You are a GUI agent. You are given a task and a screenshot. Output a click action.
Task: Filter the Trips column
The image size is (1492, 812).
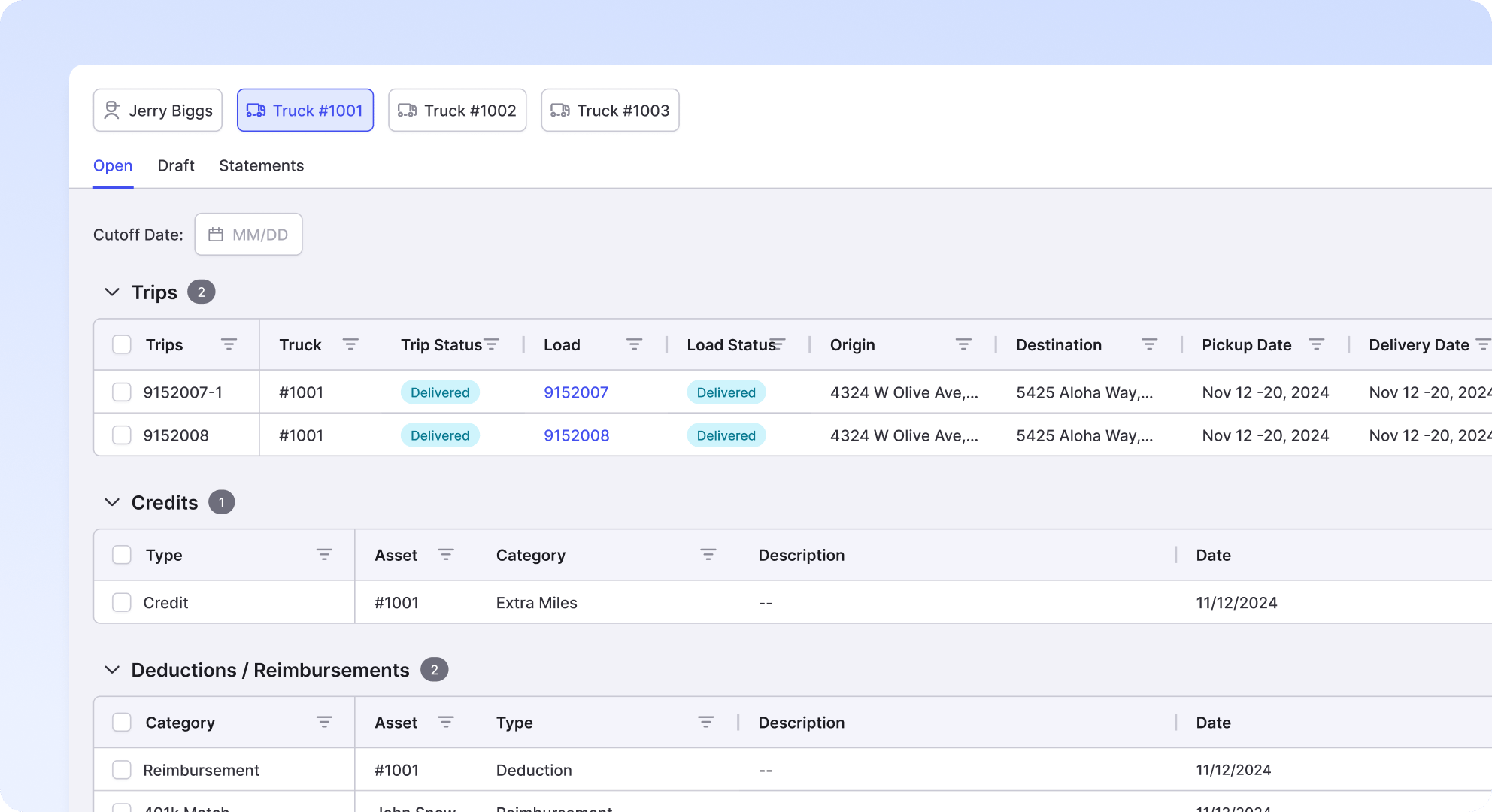click(229, 344)
